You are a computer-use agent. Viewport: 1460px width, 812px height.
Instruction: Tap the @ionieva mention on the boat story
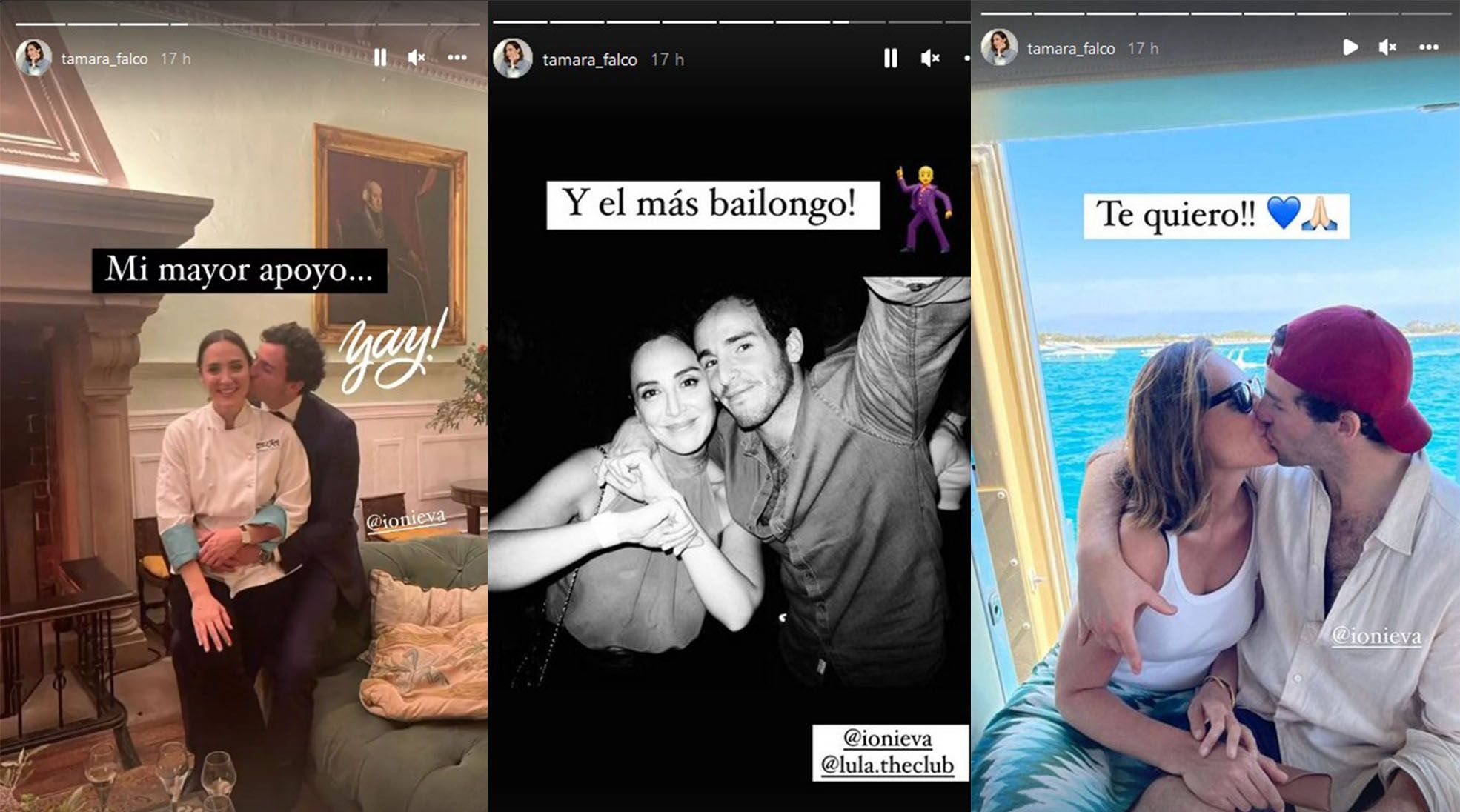click(x=1376, y=636)
